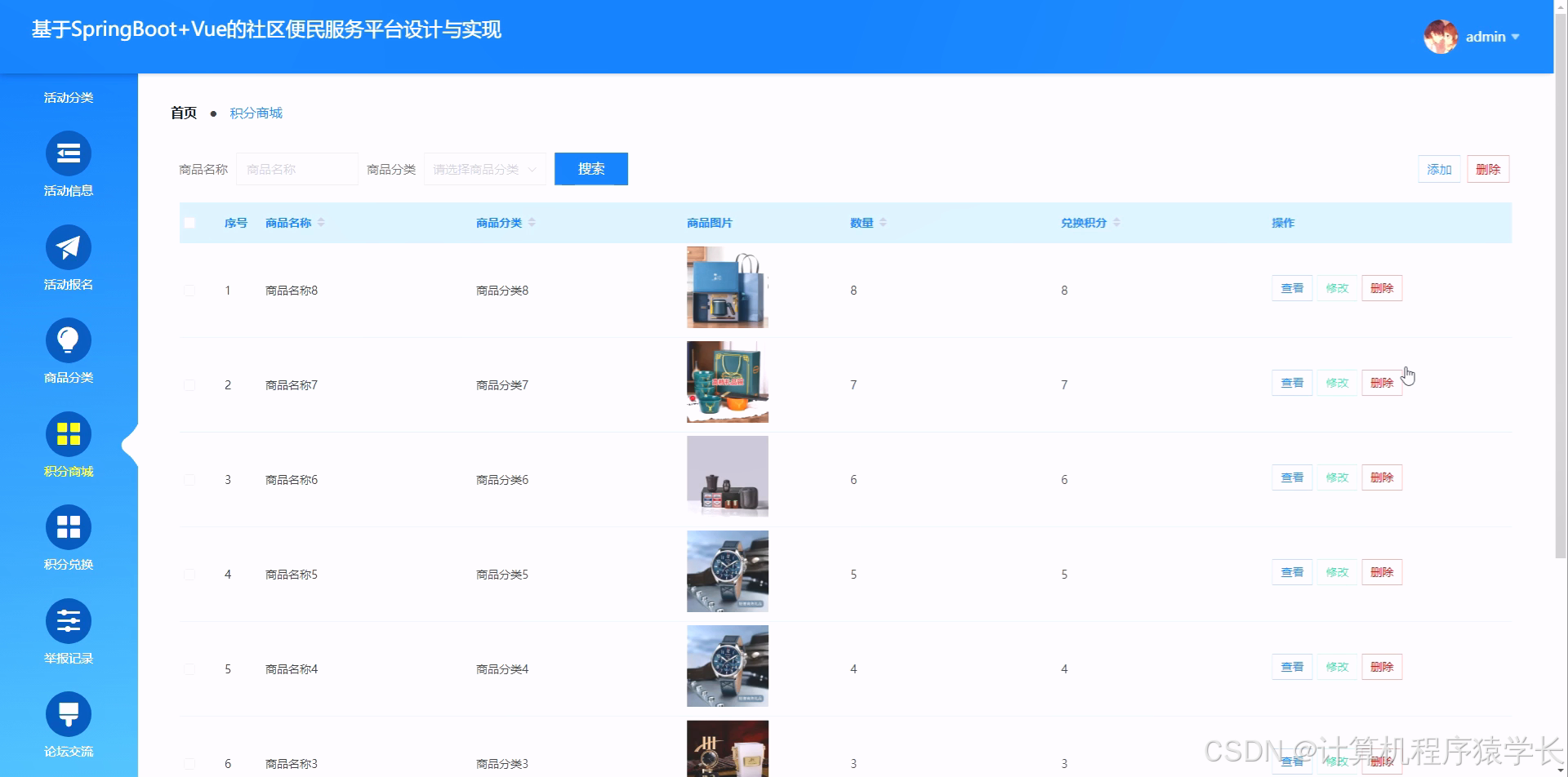This screenshot has height=777, width=1568.
Task: Open product image of 商品名称6
Action: 728,477
